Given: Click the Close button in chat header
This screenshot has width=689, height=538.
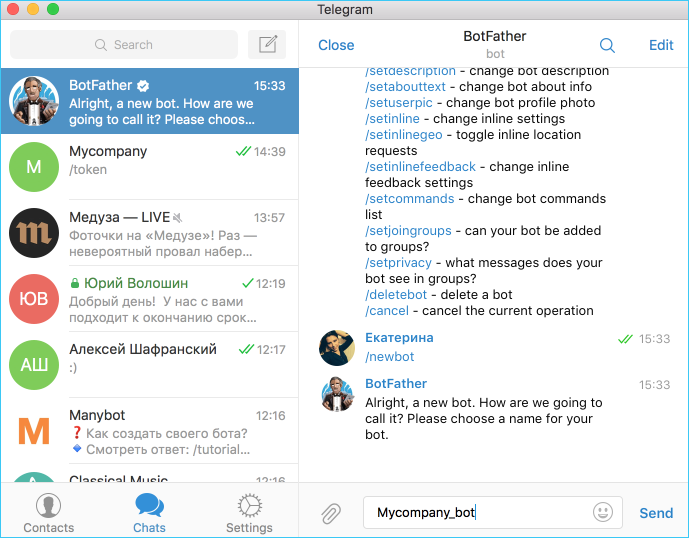Looking at the screenshot, I should 336,45.
